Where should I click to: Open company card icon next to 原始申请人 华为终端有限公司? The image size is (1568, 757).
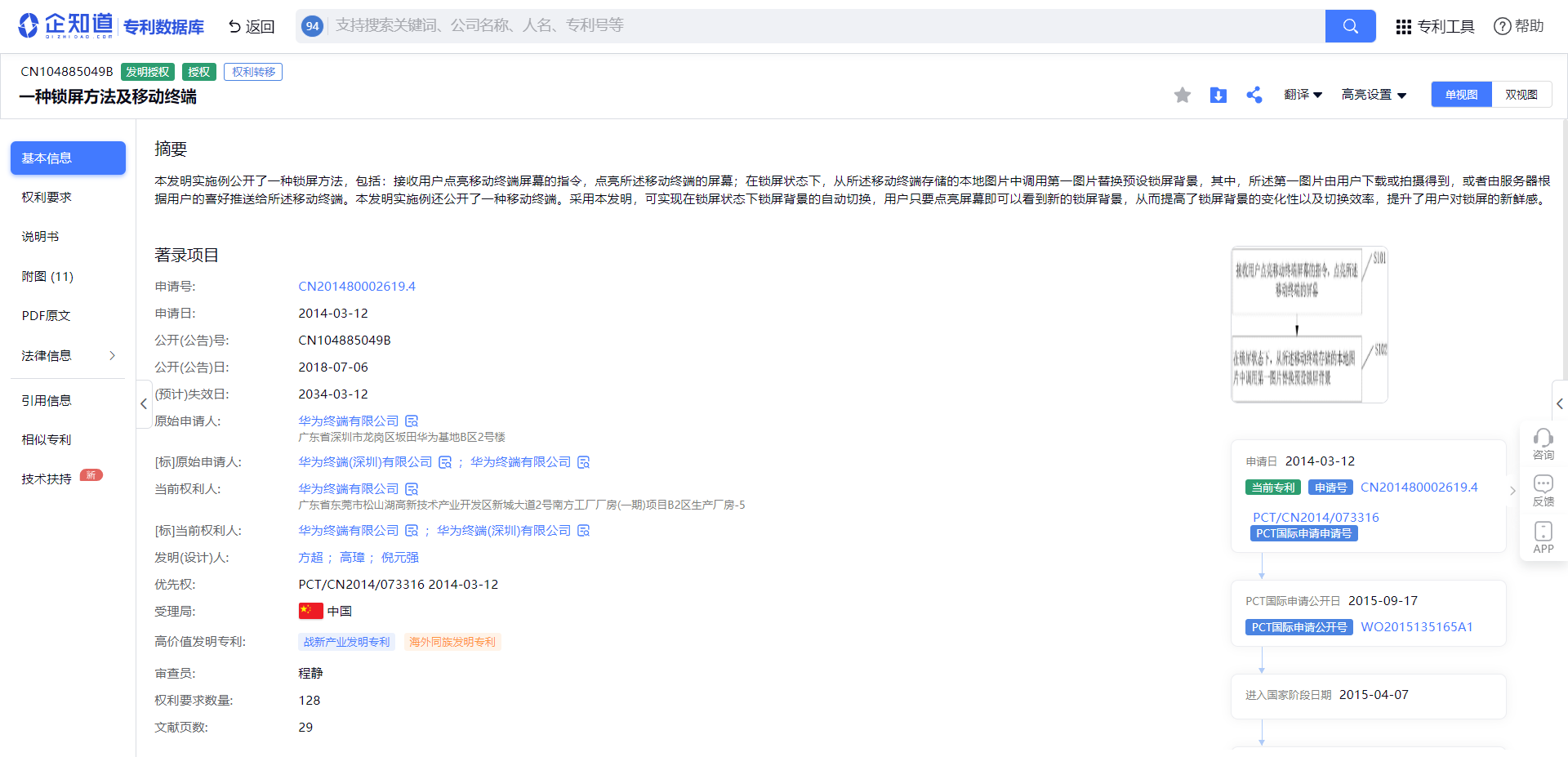pyautogui.click(x=412, y=421)
